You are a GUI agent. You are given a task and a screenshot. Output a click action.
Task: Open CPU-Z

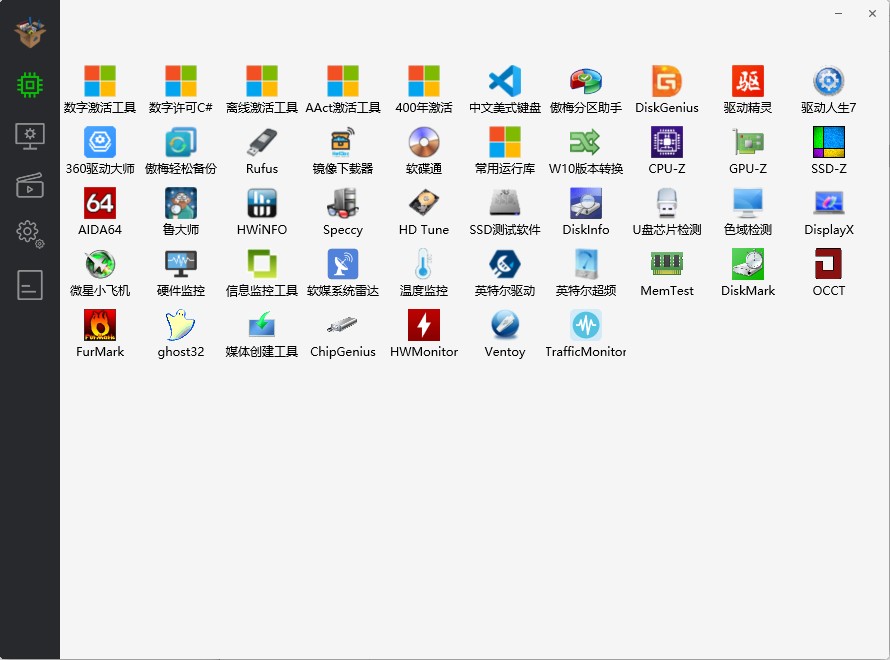click(667, 151)
